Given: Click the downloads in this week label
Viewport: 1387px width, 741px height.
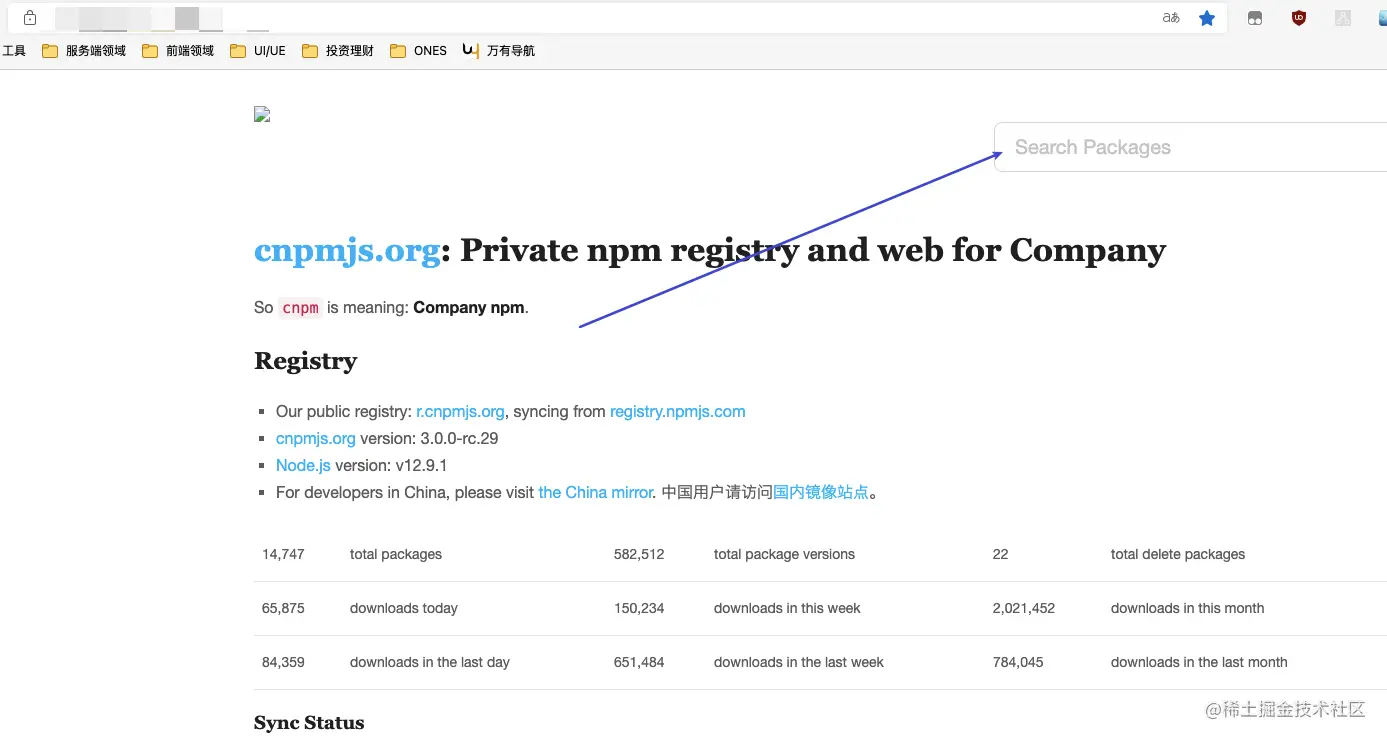Looking at the screenshot, I should click(x=787, y=608).
